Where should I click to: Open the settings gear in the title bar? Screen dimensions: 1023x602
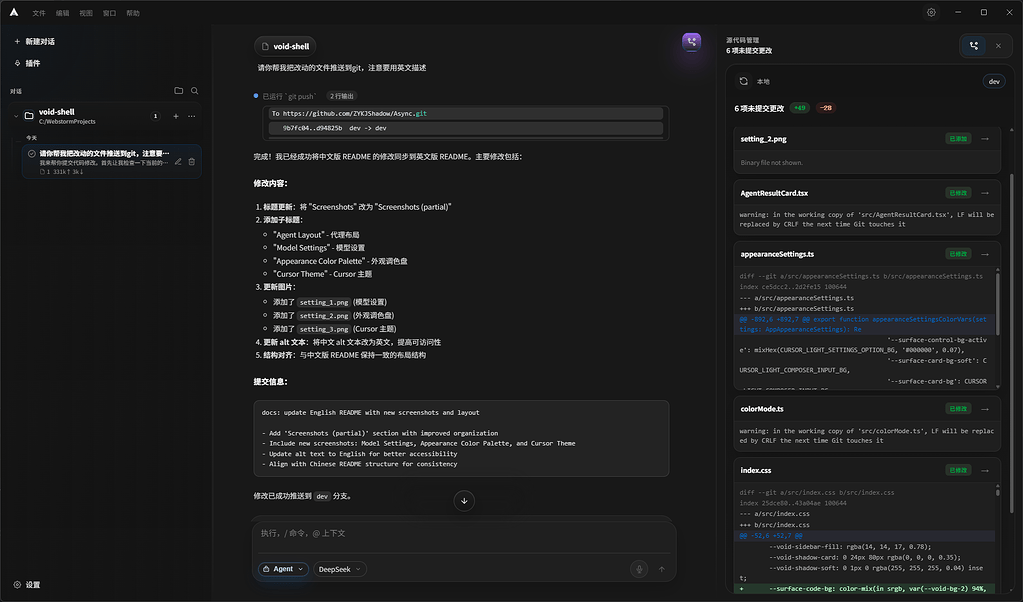[x=931, y=12]
